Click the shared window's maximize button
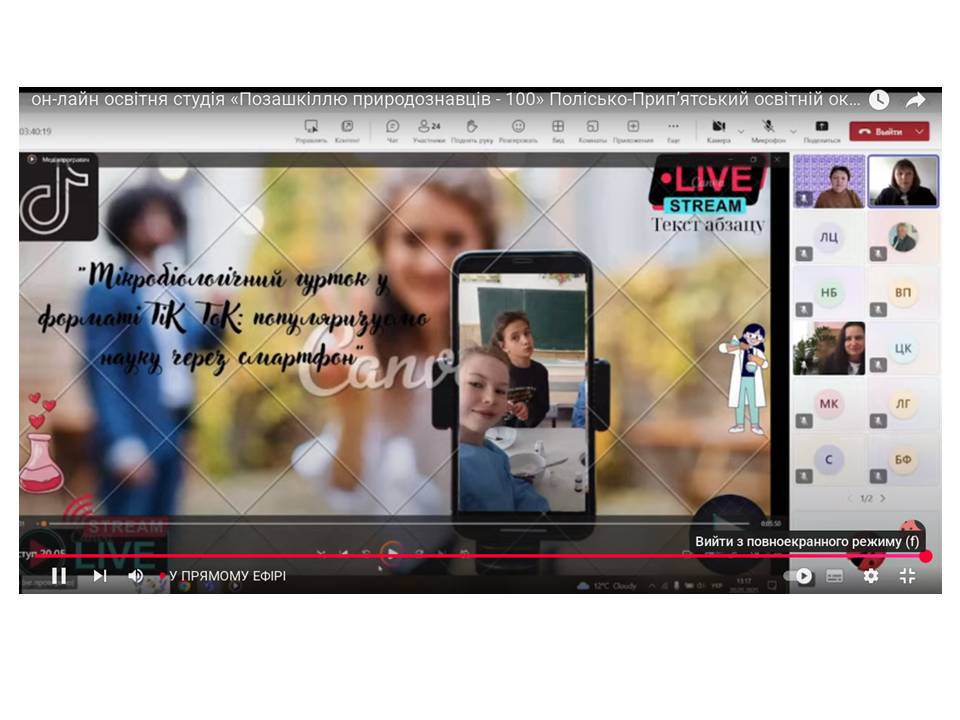960x720 pixels. (x=753, y=160)
